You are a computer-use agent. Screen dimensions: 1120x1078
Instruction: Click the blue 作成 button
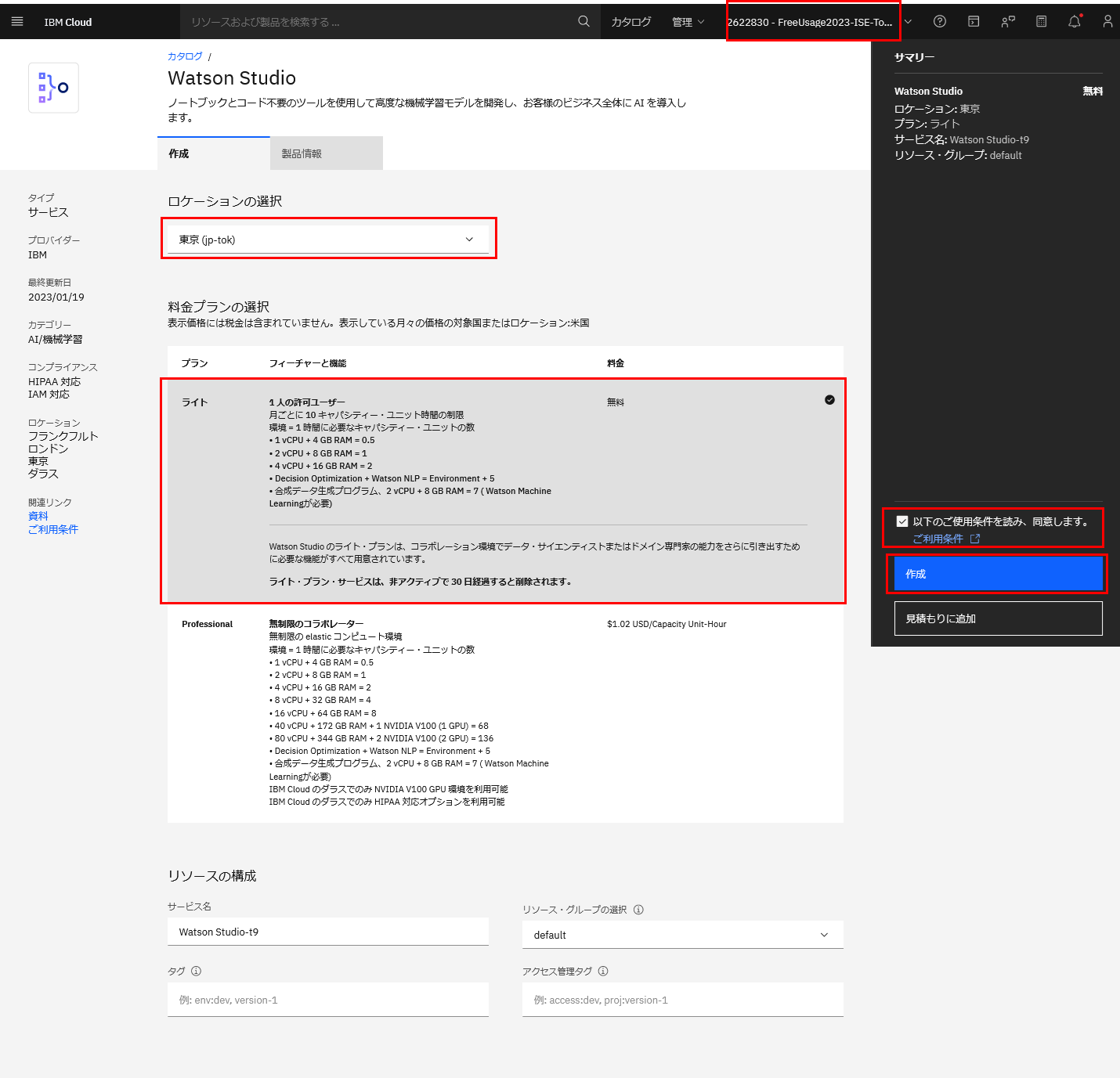pos(997,573)
